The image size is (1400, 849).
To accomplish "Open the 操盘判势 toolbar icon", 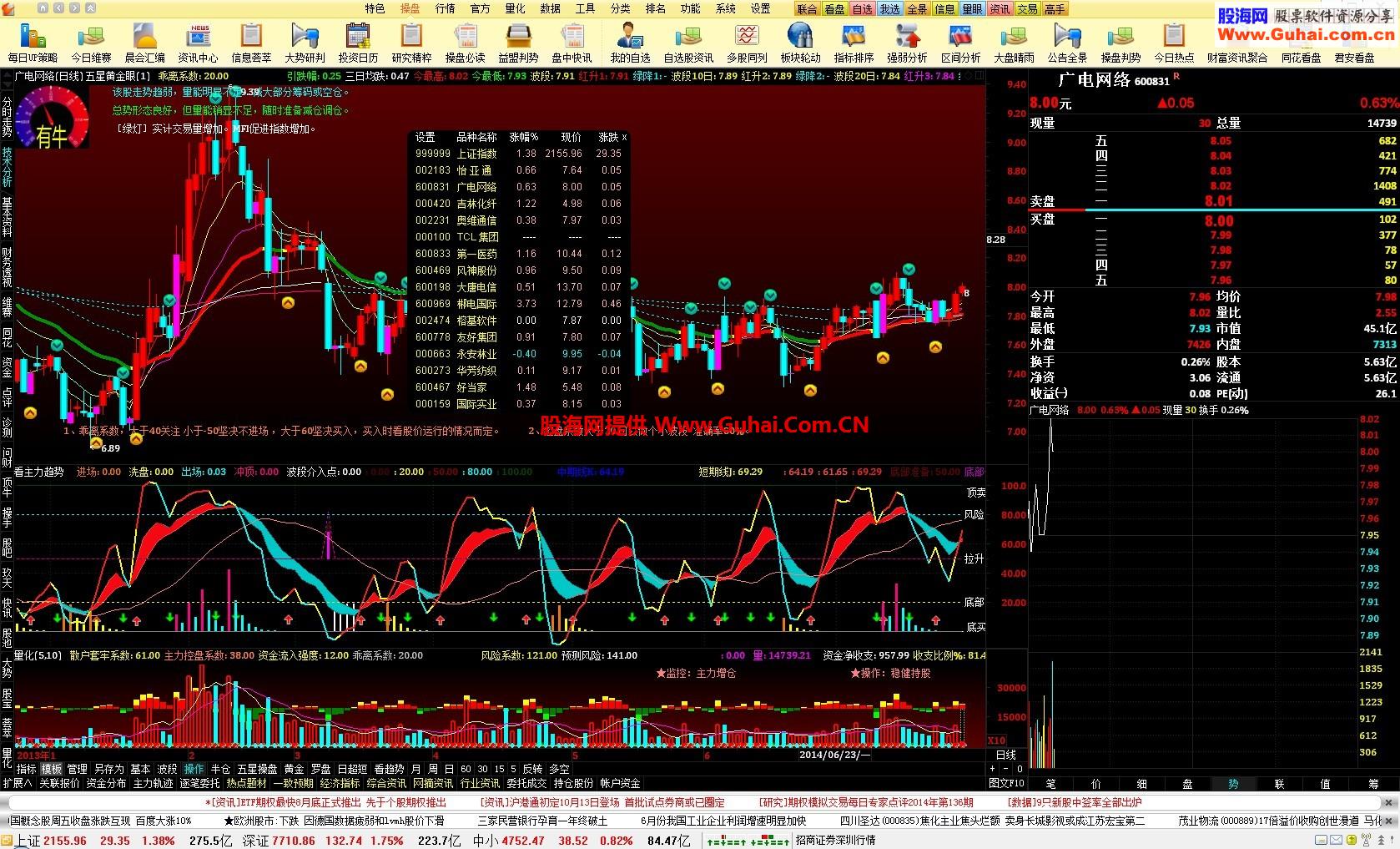I will point(1121,43).
